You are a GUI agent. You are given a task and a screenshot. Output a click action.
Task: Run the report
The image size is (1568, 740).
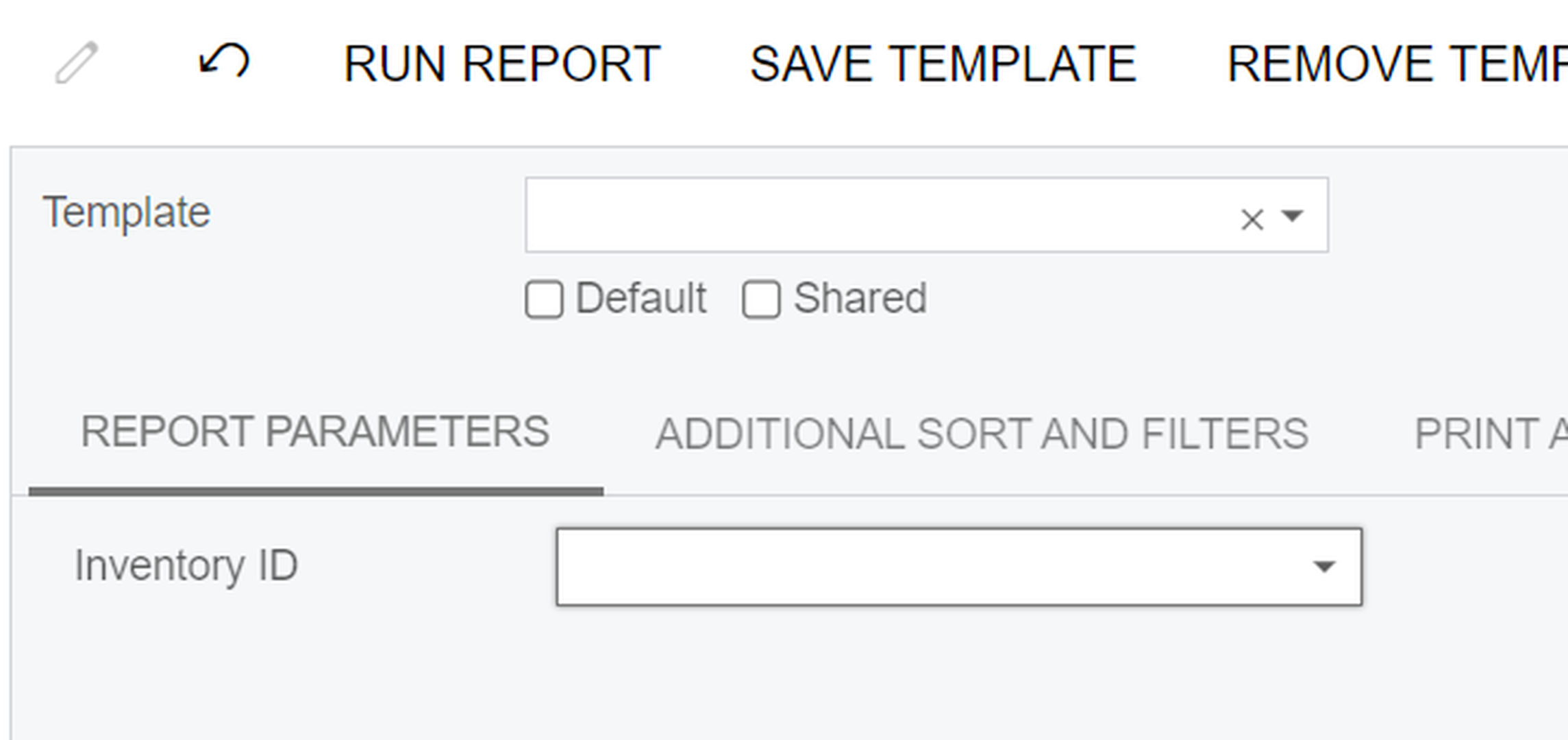pos(501,64)
